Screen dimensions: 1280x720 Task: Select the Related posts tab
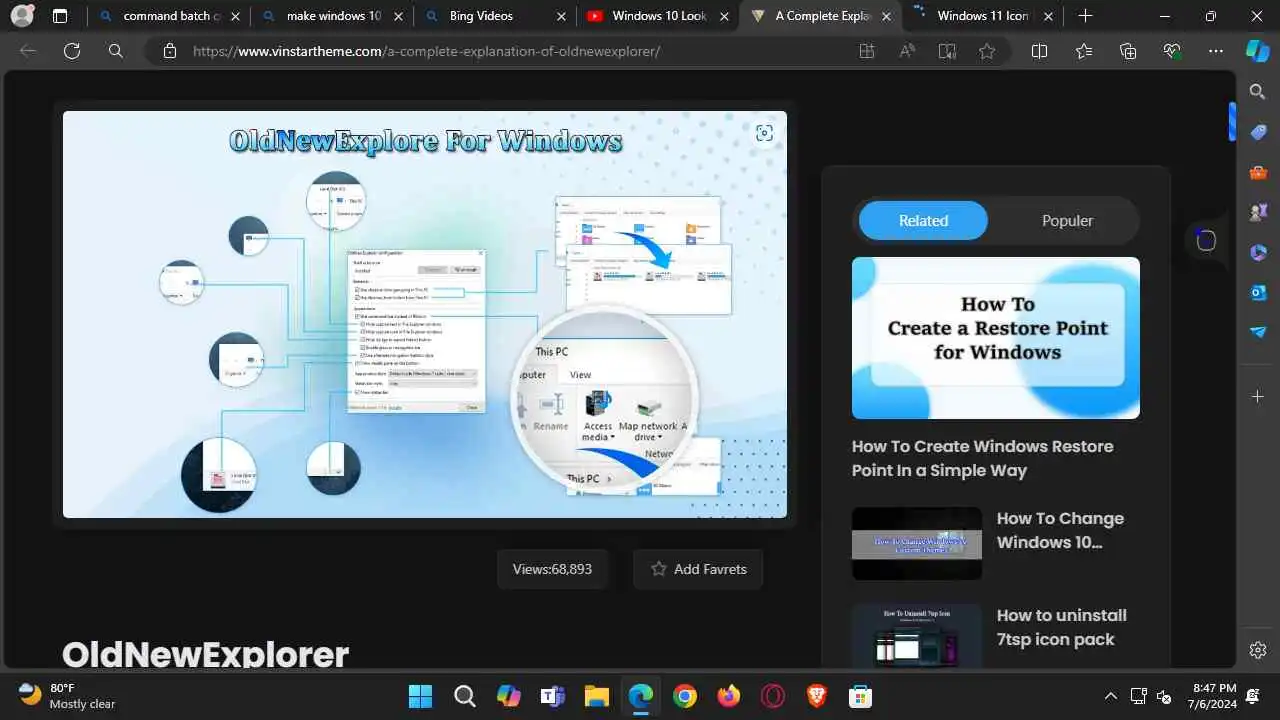(923, 220)
